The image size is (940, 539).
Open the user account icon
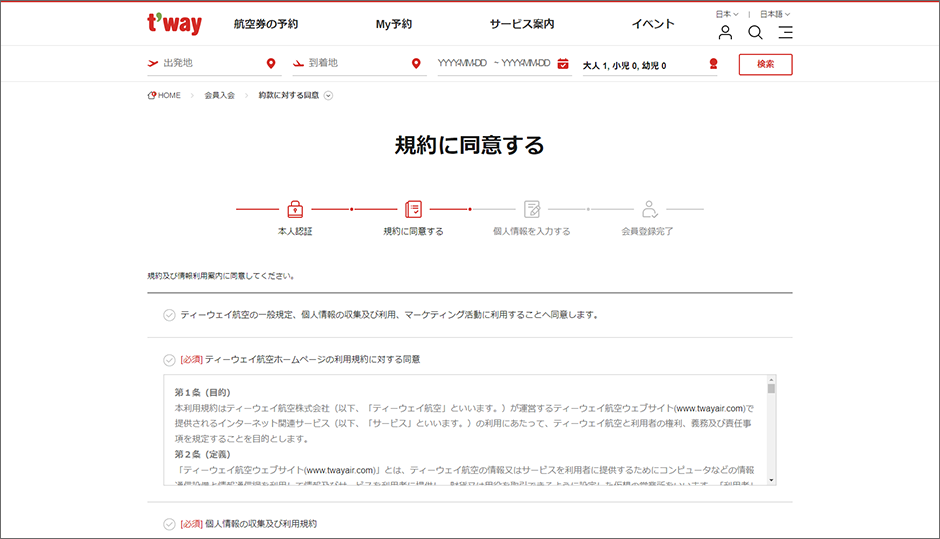(x=725, y=32)
